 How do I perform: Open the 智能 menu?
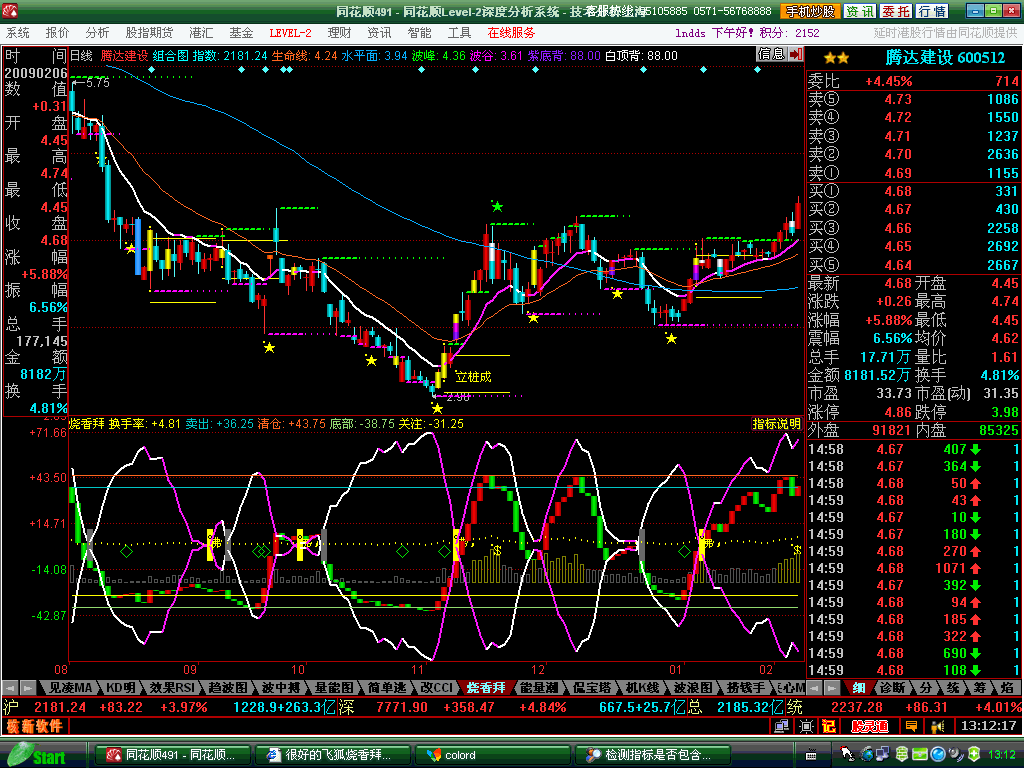click(x=419, y=33)
